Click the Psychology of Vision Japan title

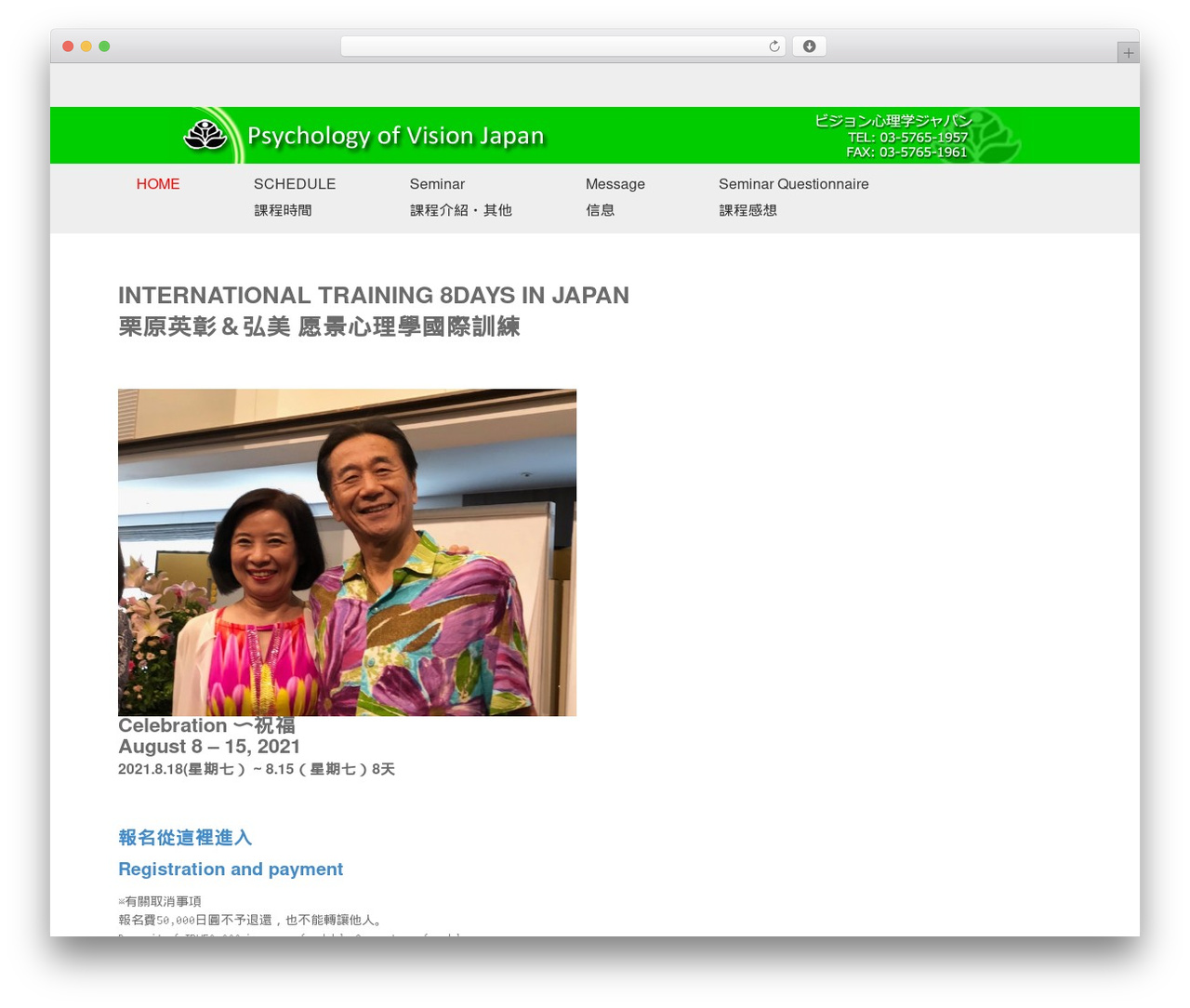(395, 136)
